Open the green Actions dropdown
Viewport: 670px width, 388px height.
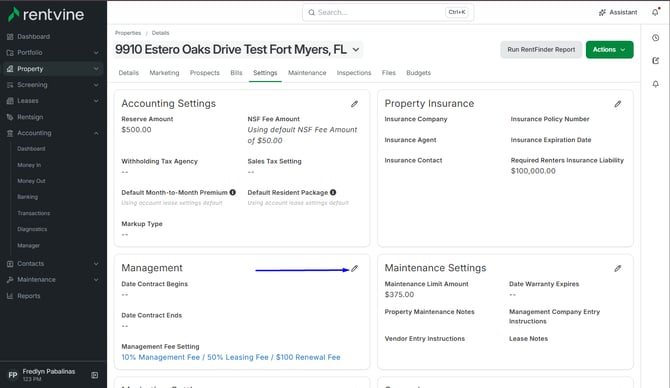pyautogui.click(x=609, y=50)
